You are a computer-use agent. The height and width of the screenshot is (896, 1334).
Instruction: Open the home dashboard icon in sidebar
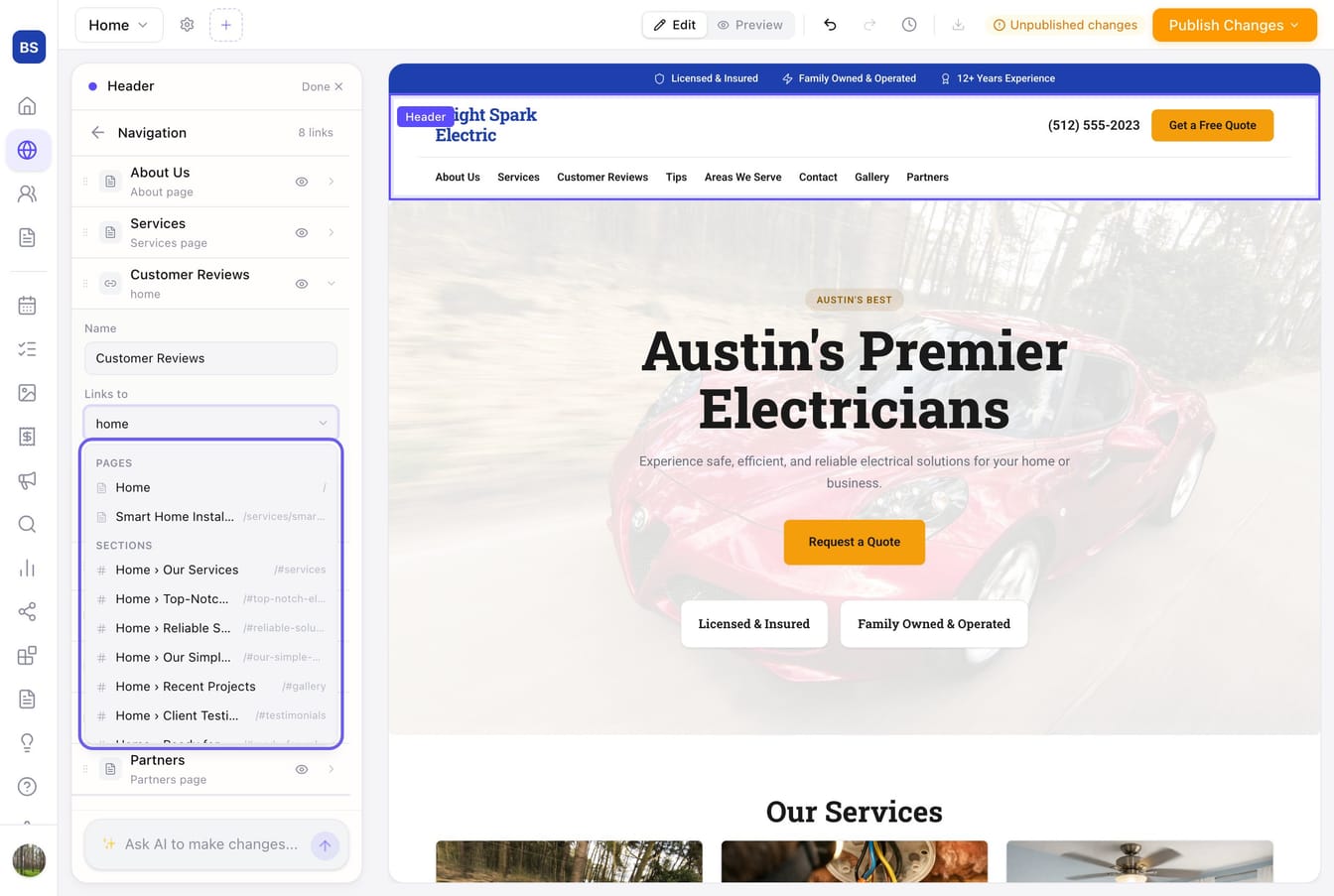(28, 106)
